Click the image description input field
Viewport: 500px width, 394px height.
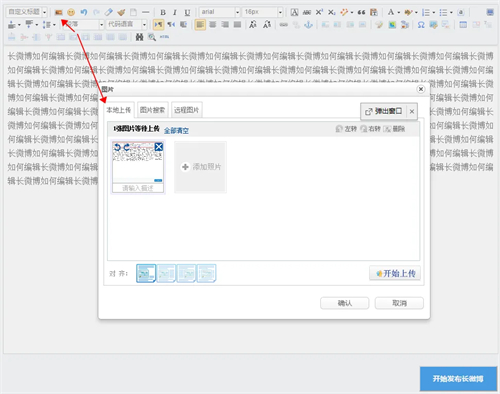point(138,188)
